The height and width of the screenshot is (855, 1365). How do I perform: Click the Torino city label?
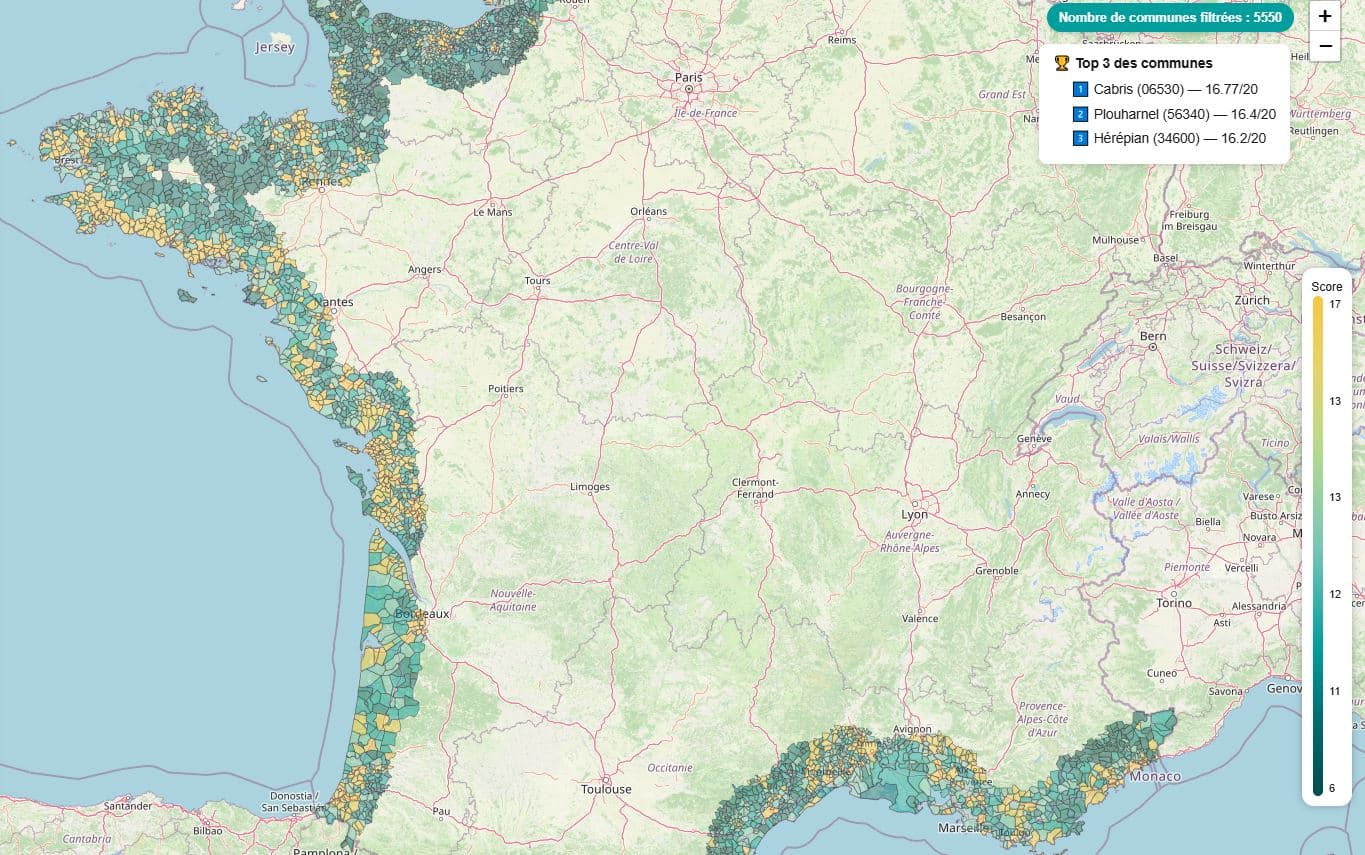pyautogui.click(x=1174, y=603)
